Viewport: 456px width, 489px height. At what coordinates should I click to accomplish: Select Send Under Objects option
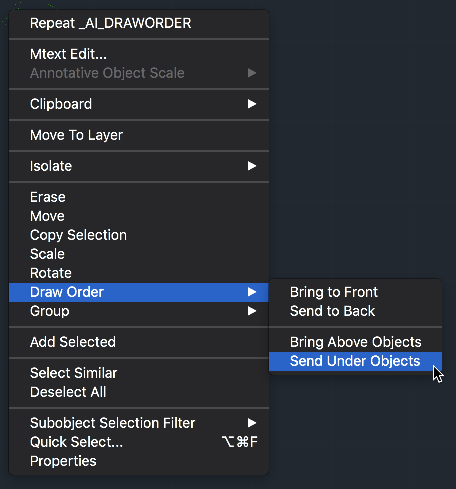[355, 361]
